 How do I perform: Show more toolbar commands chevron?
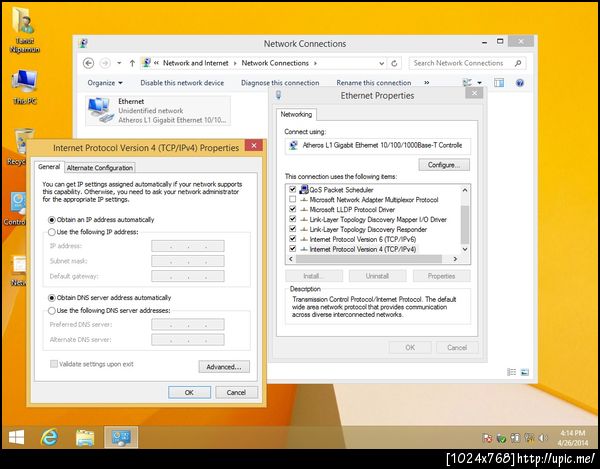click(427, 83)
